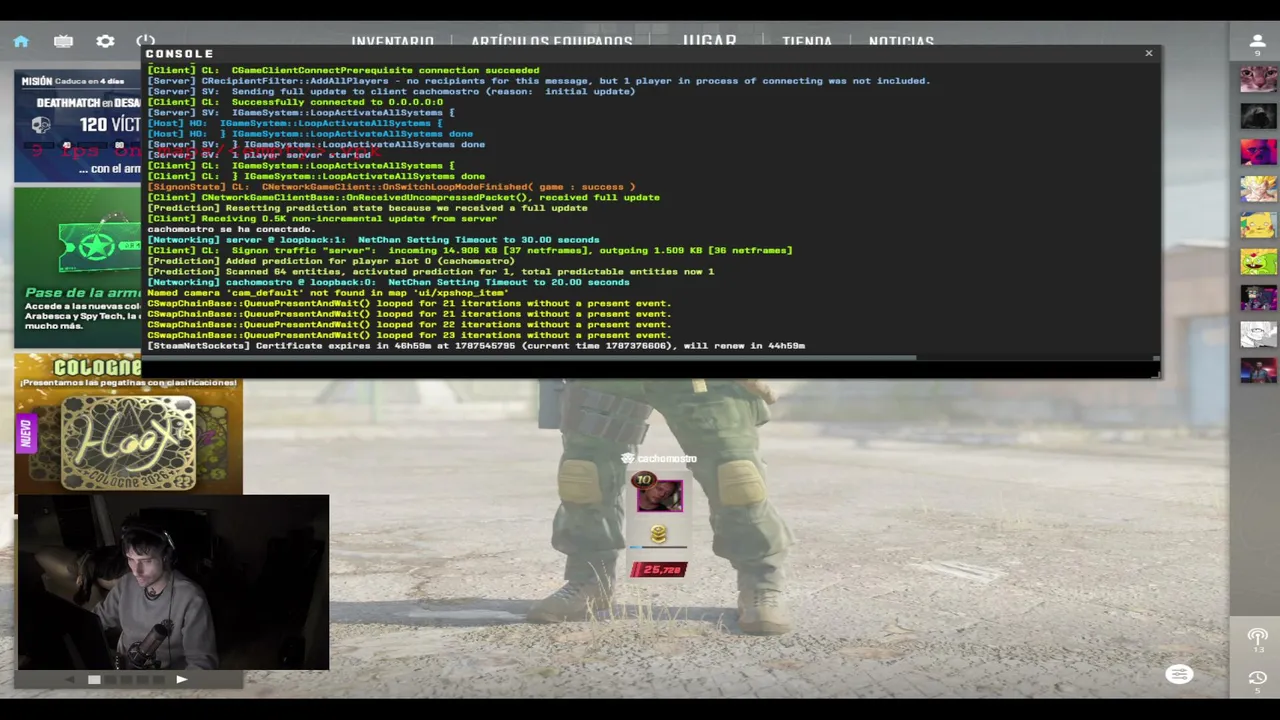Click the SignonState OnSwitchLoopModeFinished line

click(x=391, y=187)
